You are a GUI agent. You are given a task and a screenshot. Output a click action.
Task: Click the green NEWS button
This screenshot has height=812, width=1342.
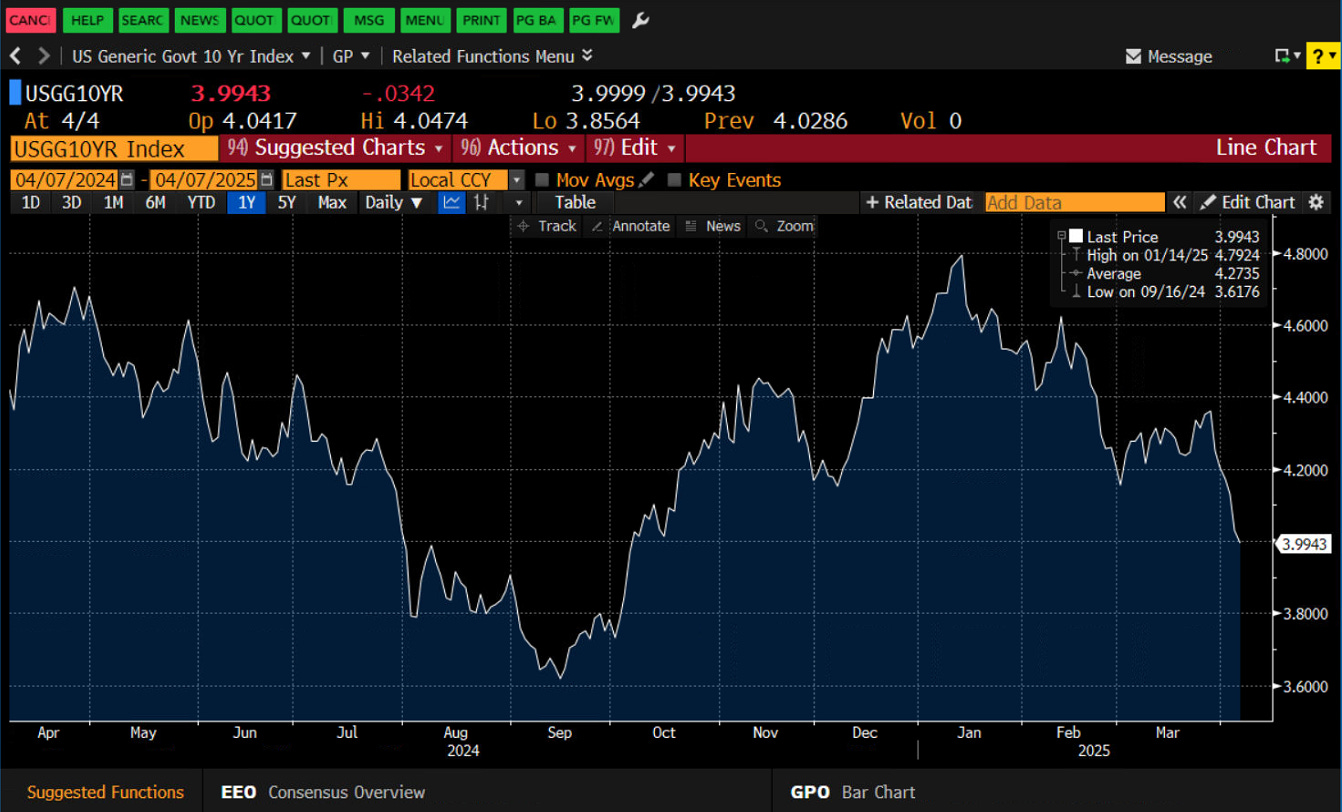(200, 20)
